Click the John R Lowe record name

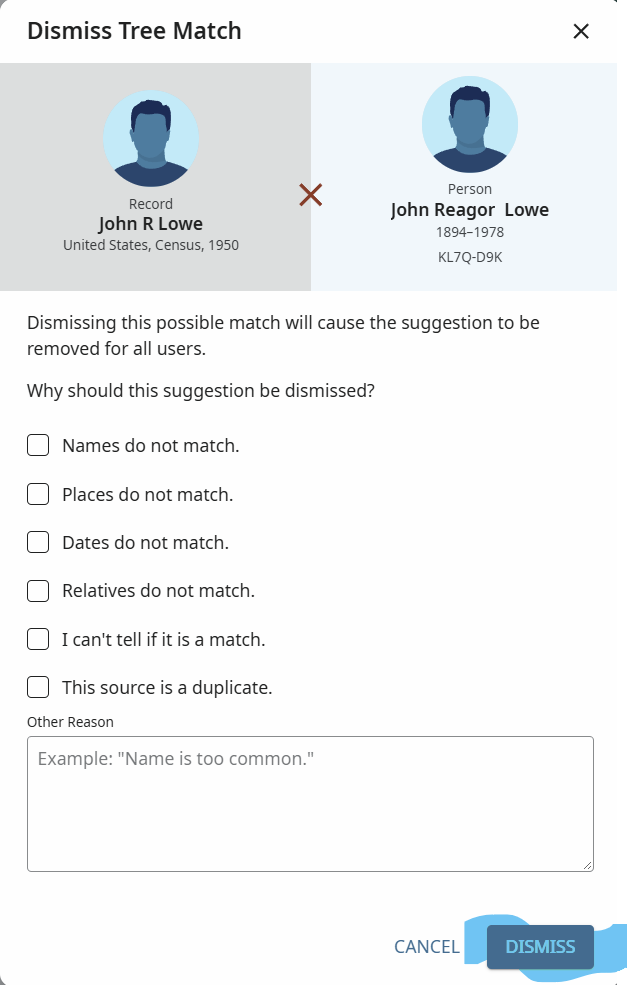pyautogui.click(x=151, y=224)
